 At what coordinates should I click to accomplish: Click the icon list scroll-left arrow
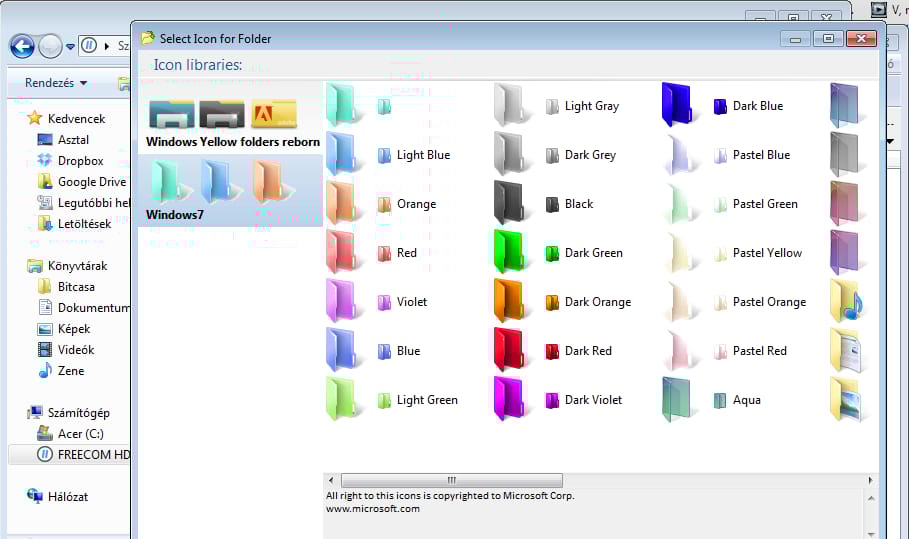[331, 480]
